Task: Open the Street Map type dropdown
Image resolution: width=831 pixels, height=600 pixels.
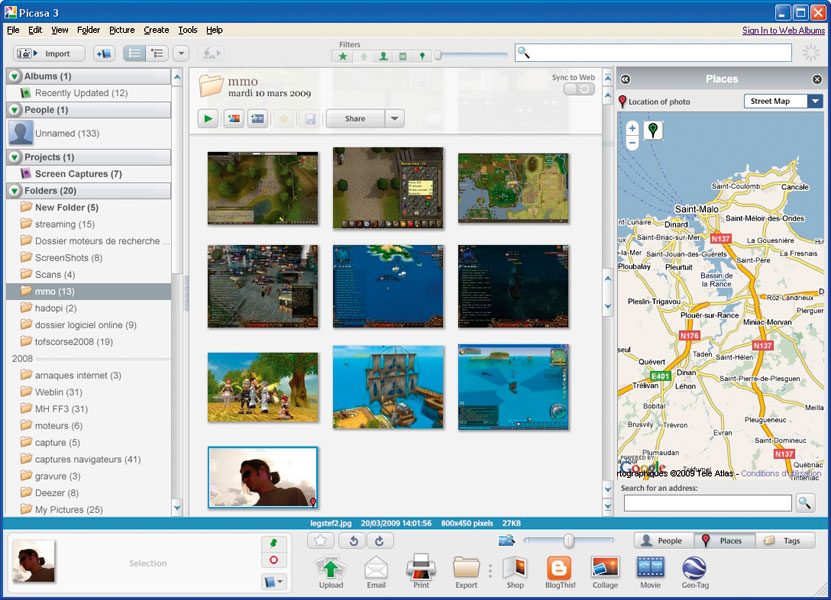Action: click(x=815, y=101)
